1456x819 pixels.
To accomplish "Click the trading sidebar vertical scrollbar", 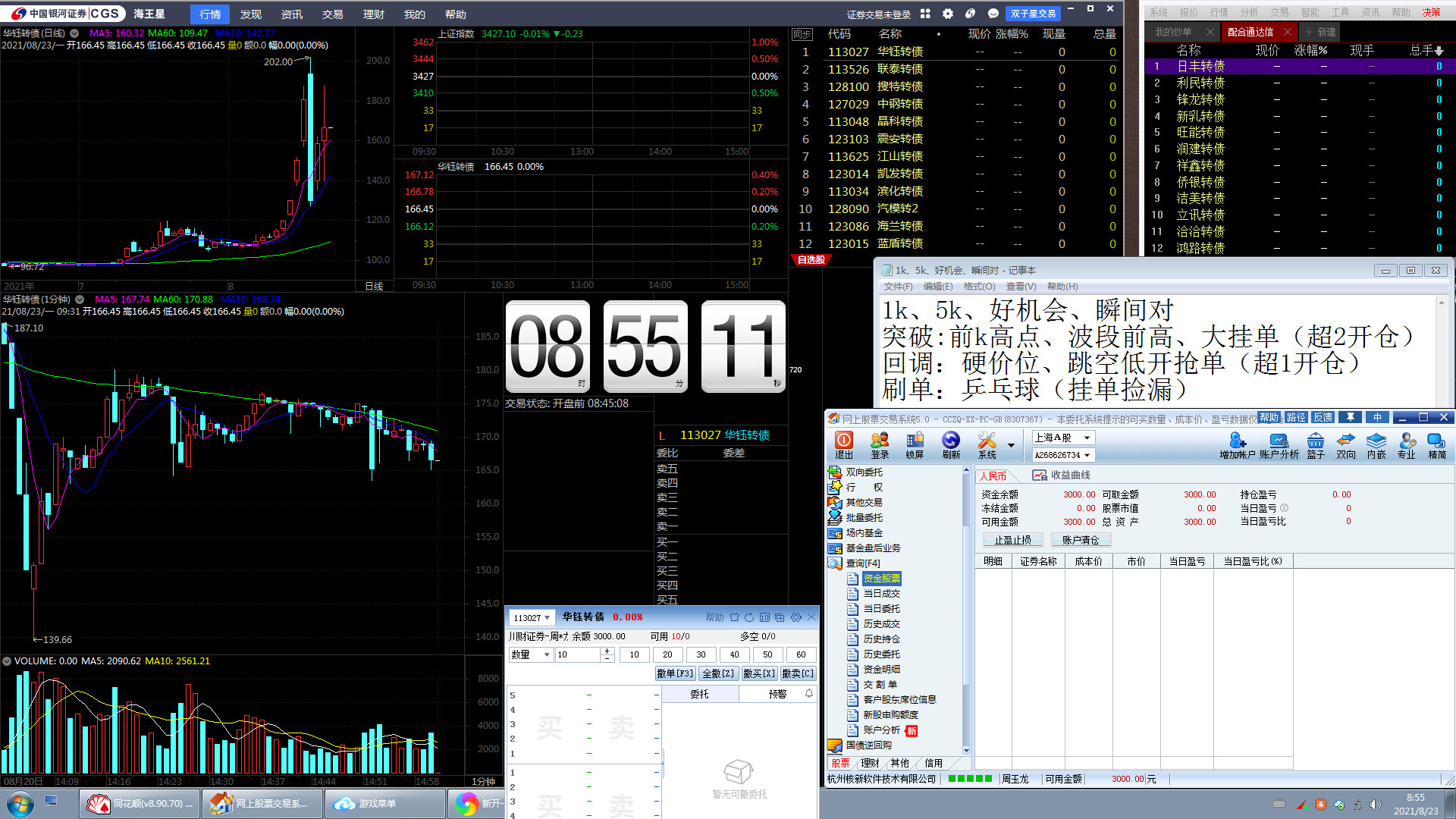I will [x=966, y=610].
